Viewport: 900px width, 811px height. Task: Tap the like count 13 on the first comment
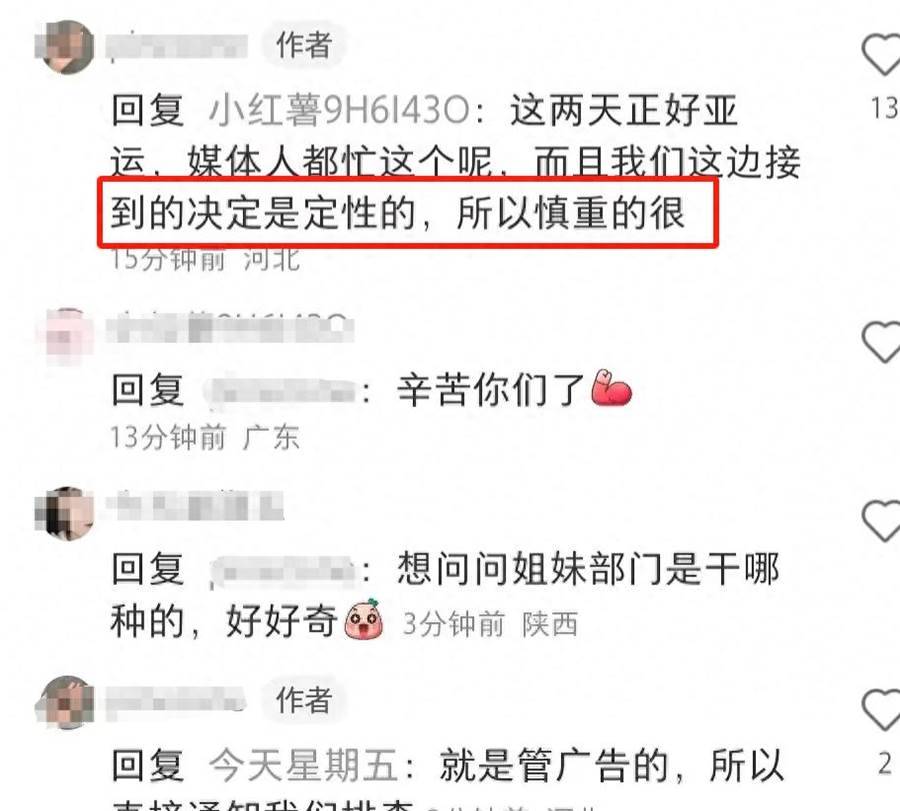[885, 108]
